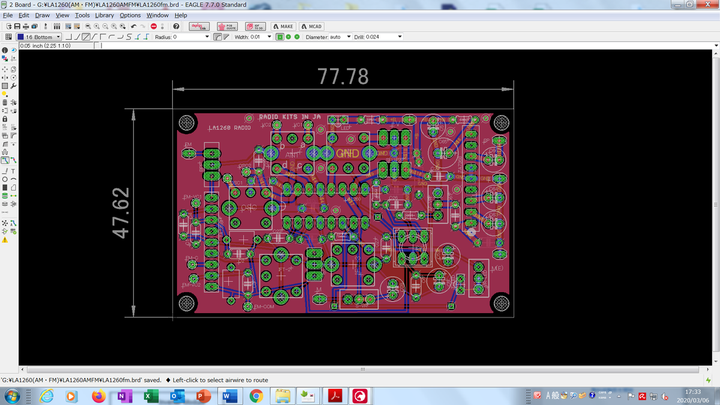Screen dimensions: 720x405
Task: Open the grid settings icon beside the layer box
Action: 7,37
